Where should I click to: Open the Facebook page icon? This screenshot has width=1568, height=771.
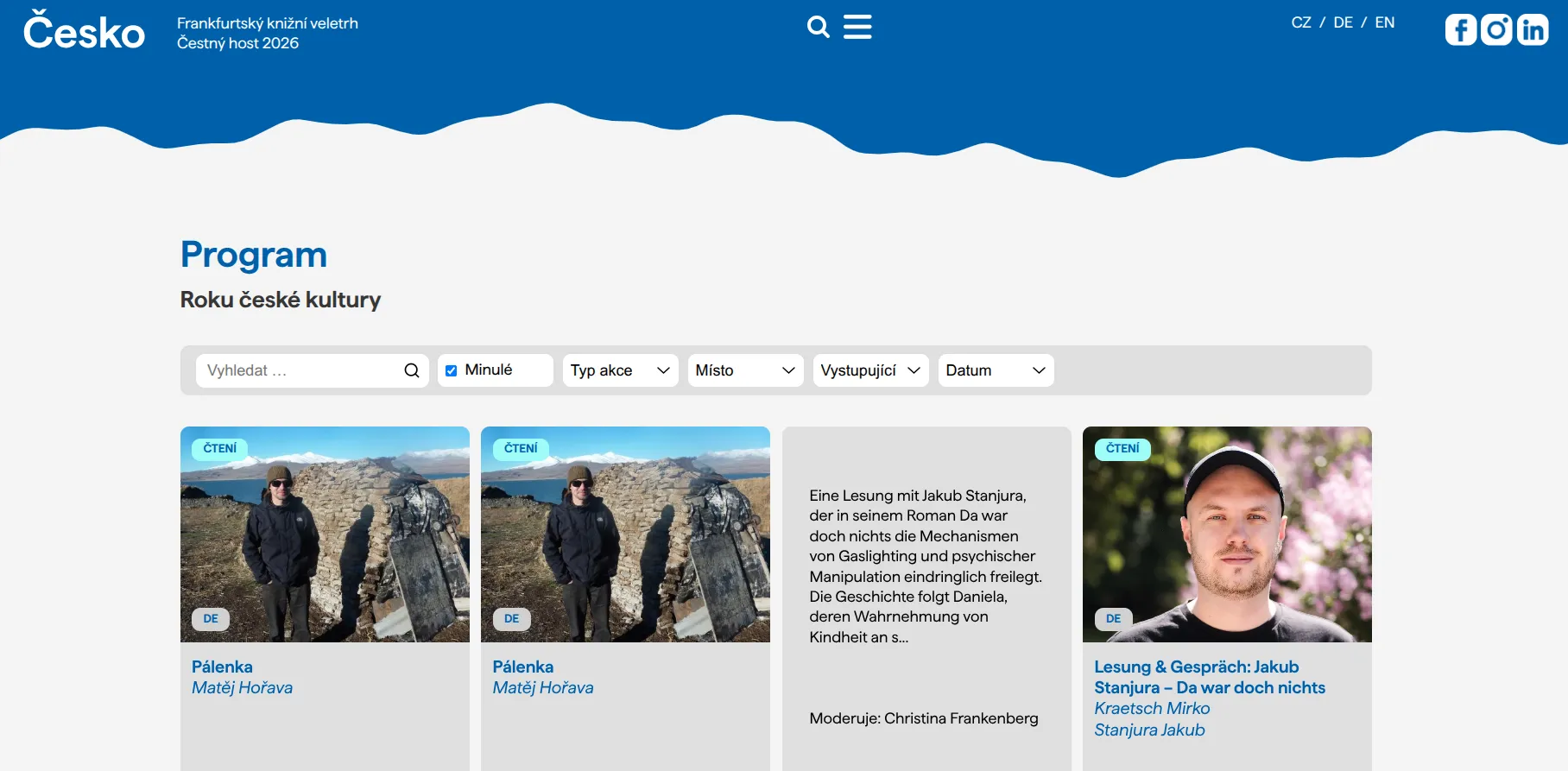1461,29
